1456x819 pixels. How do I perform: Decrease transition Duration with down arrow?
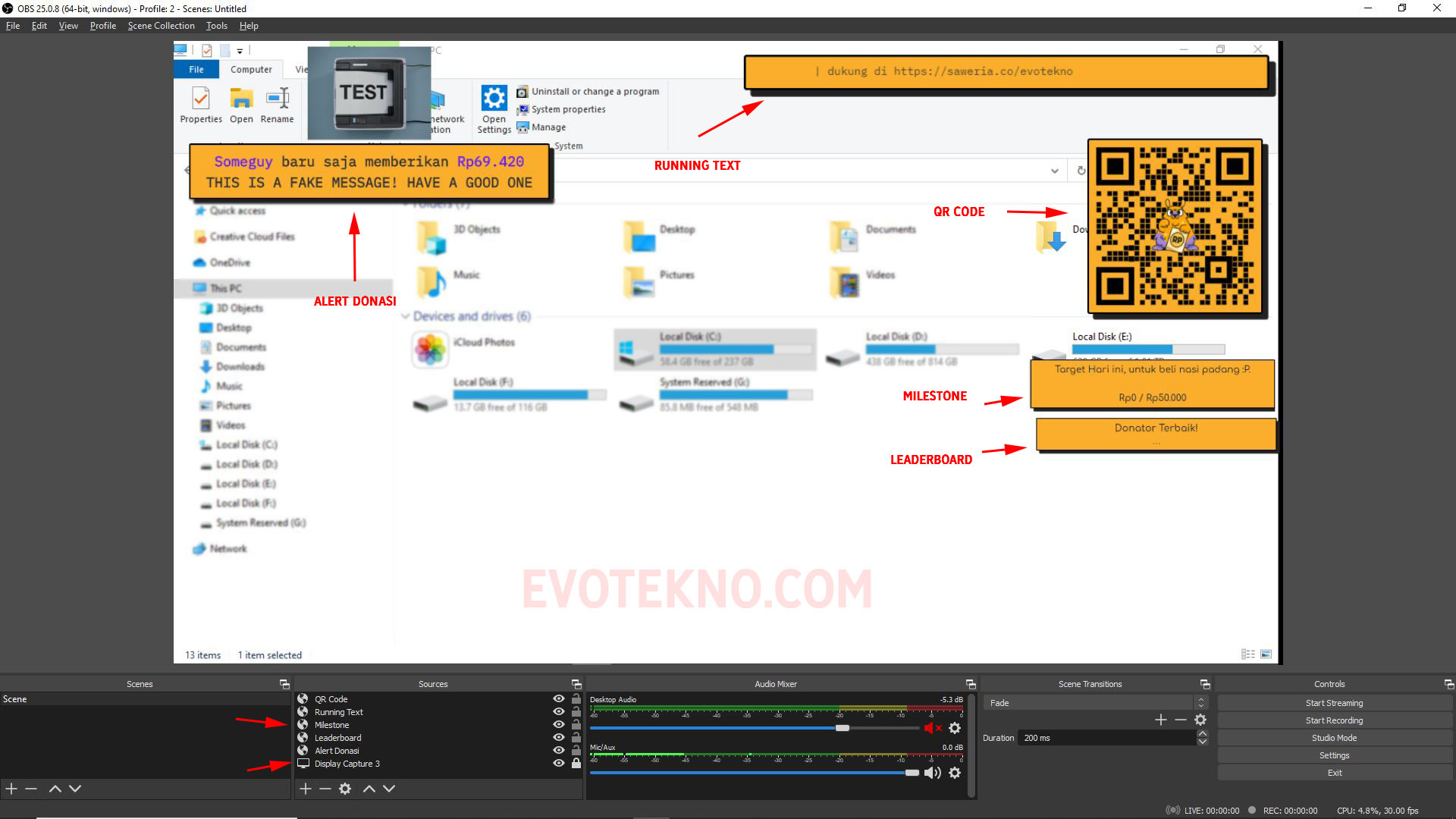click(1203, 742)
